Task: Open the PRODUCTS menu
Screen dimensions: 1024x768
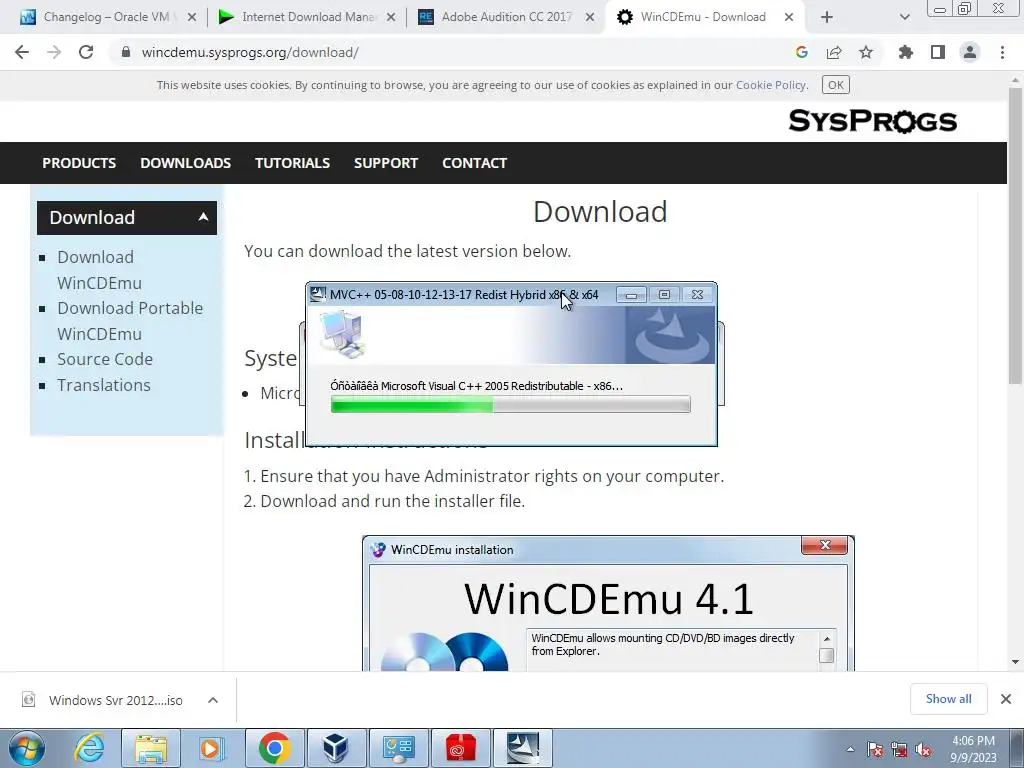Action: [x=79, y=163]
